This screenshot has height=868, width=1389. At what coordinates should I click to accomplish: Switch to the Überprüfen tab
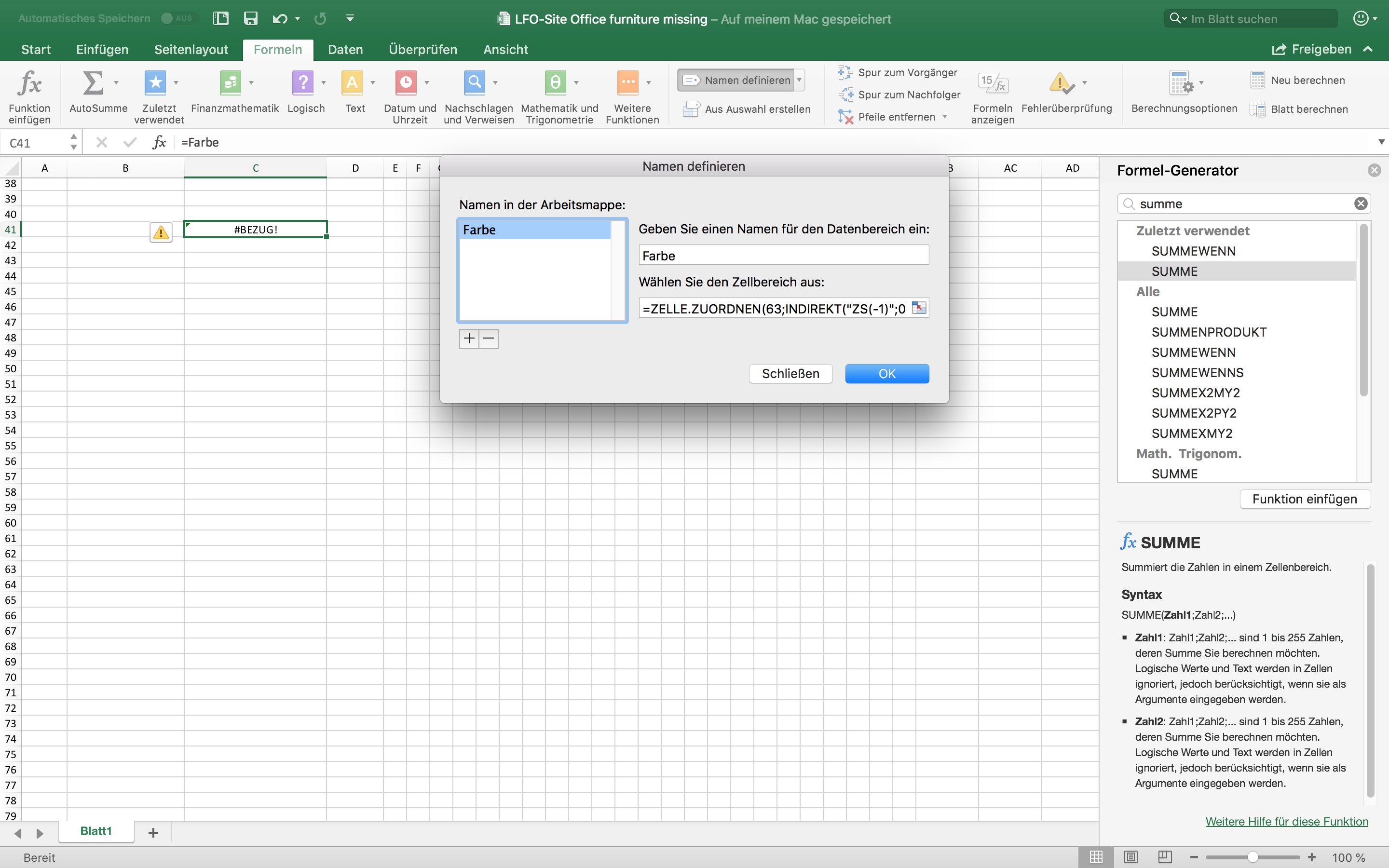pos(422,49)
